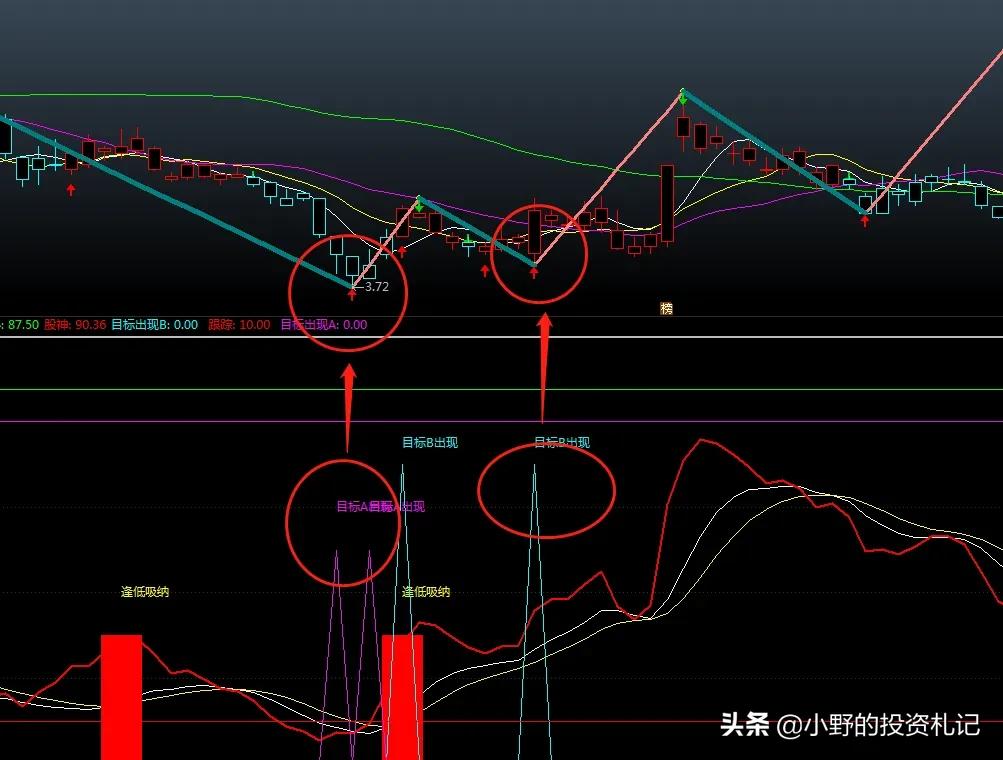This screenshot has width=1003, height=760.
Task: Click the 榜 marker icon on the chart
Action: (x=666, y=309)
